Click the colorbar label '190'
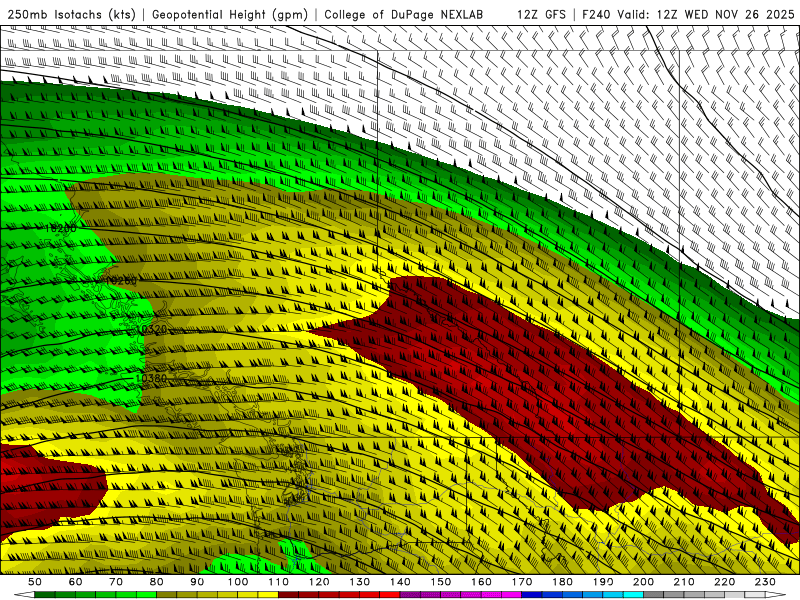This screenshot has height=600, width=800. pos(603,582)
